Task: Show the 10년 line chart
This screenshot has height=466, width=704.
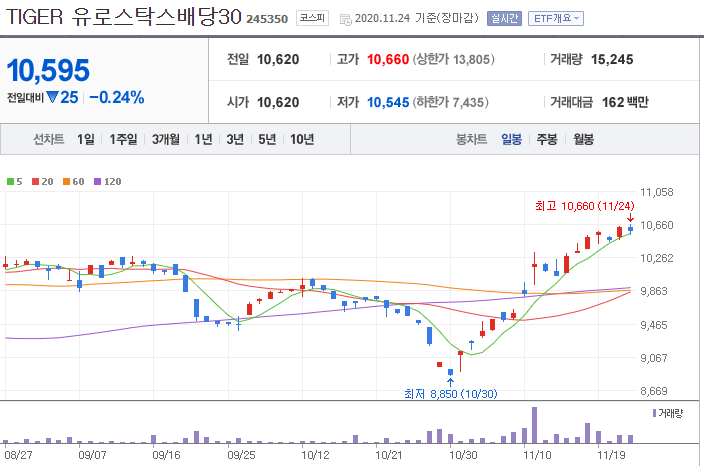Action: click(x=302, y=140)
